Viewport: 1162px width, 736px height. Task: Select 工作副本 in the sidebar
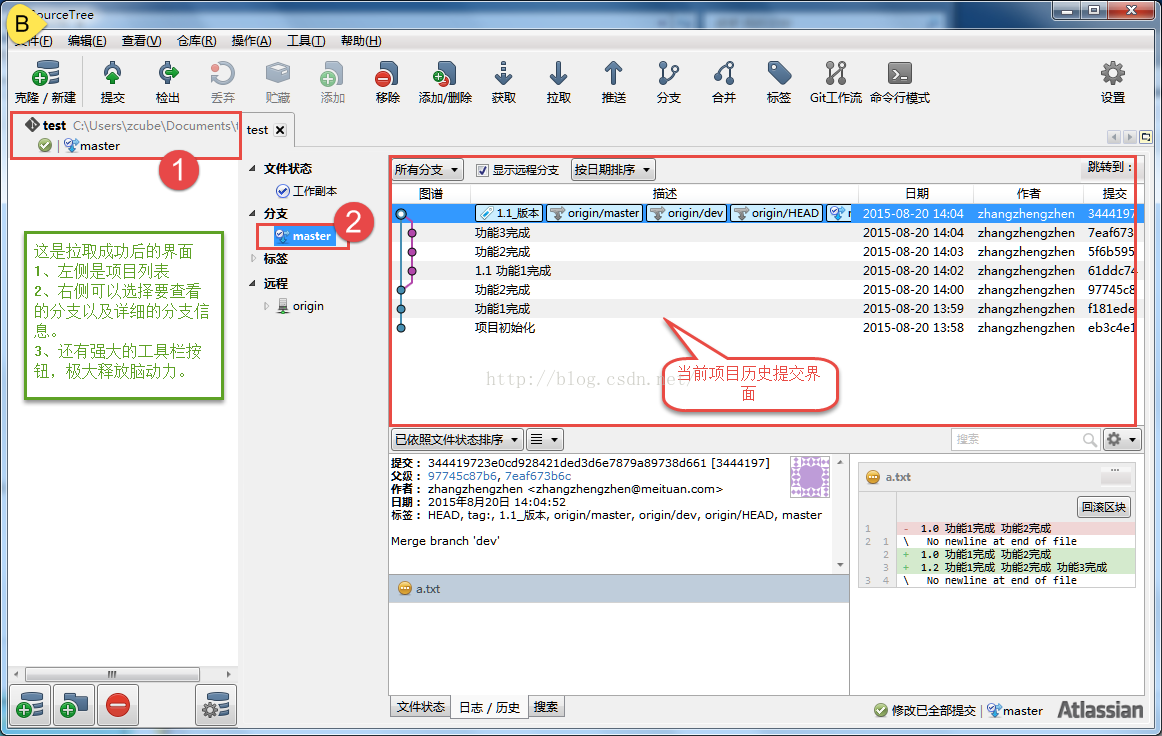(x=306, y=191)
